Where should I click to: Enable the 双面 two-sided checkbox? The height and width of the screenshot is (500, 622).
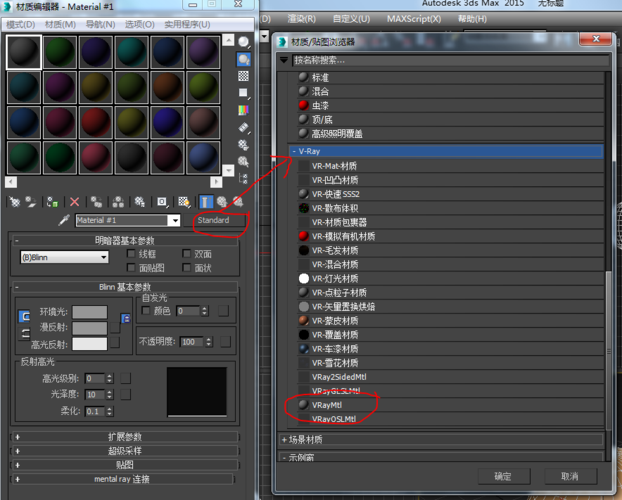(186, 253)
